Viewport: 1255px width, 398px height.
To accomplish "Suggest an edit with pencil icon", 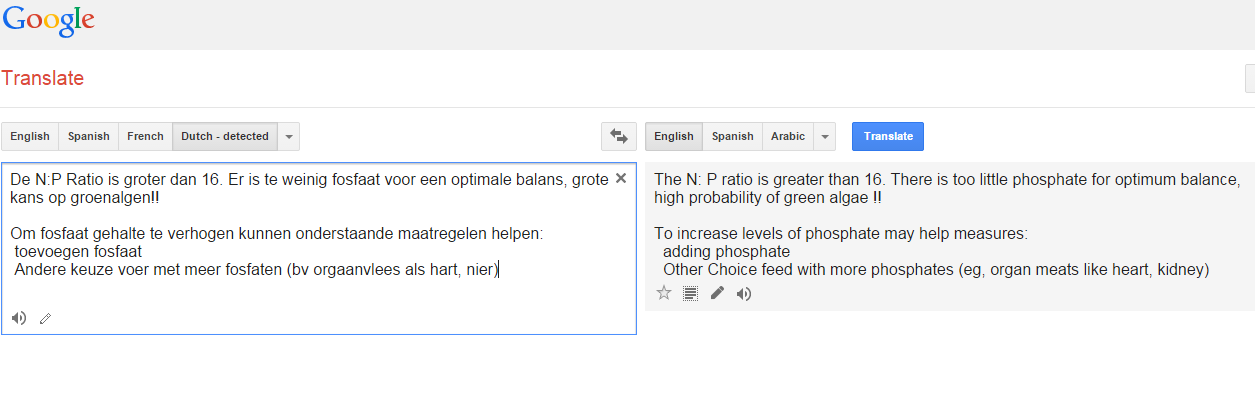I will pyautogui.click(x=717, y=293).
